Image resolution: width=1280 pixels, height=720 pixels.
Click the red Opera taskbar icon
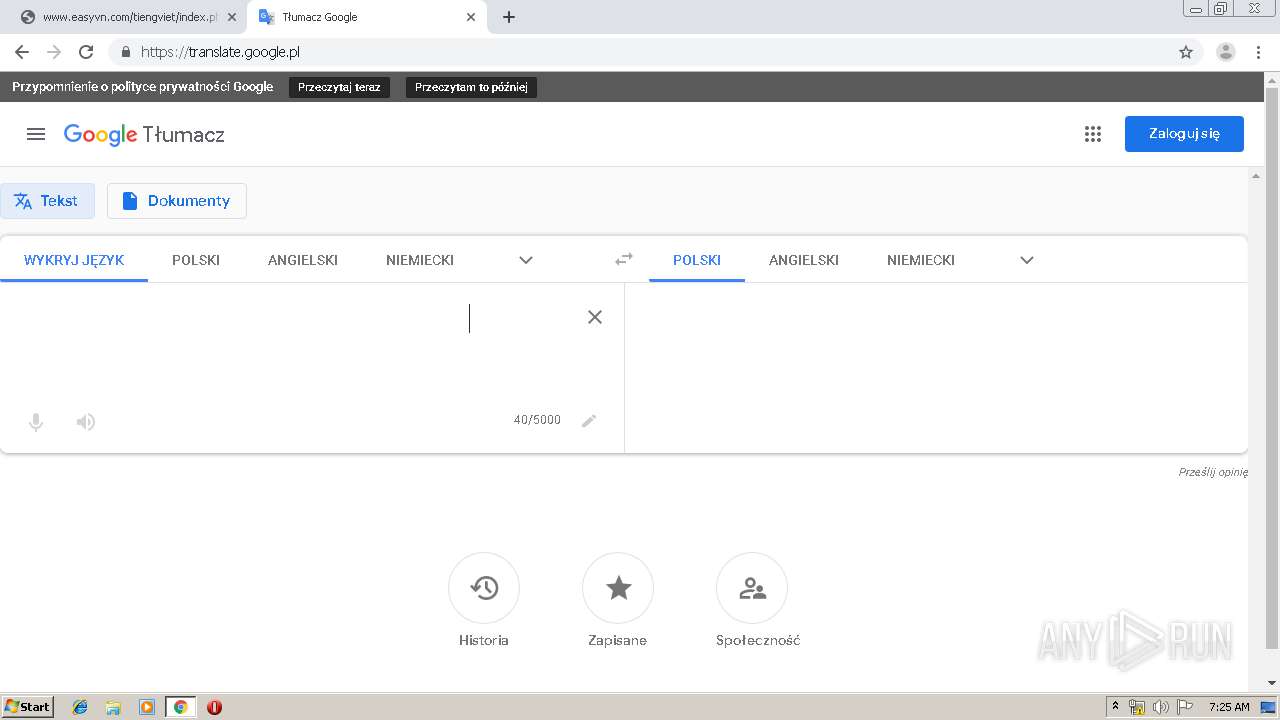click(214, 707)
